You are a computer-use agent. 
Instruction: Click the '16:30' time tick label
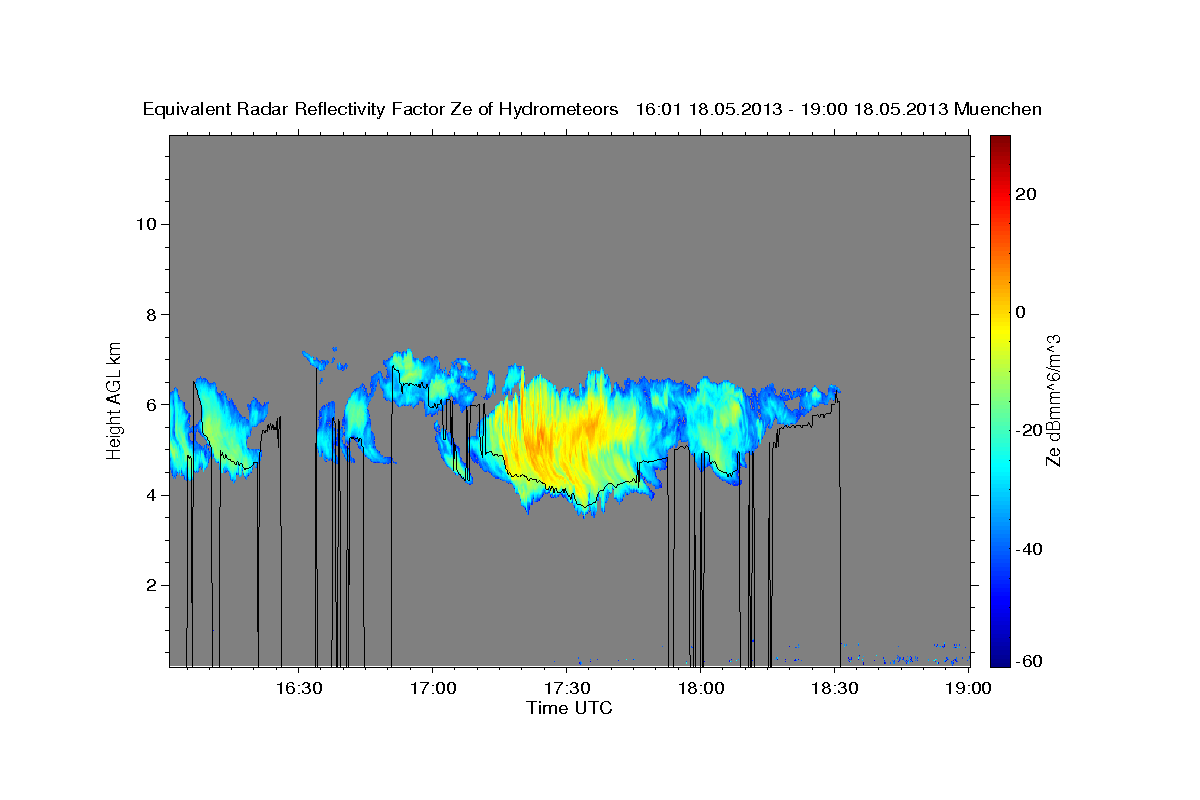[x=298, y=688]
